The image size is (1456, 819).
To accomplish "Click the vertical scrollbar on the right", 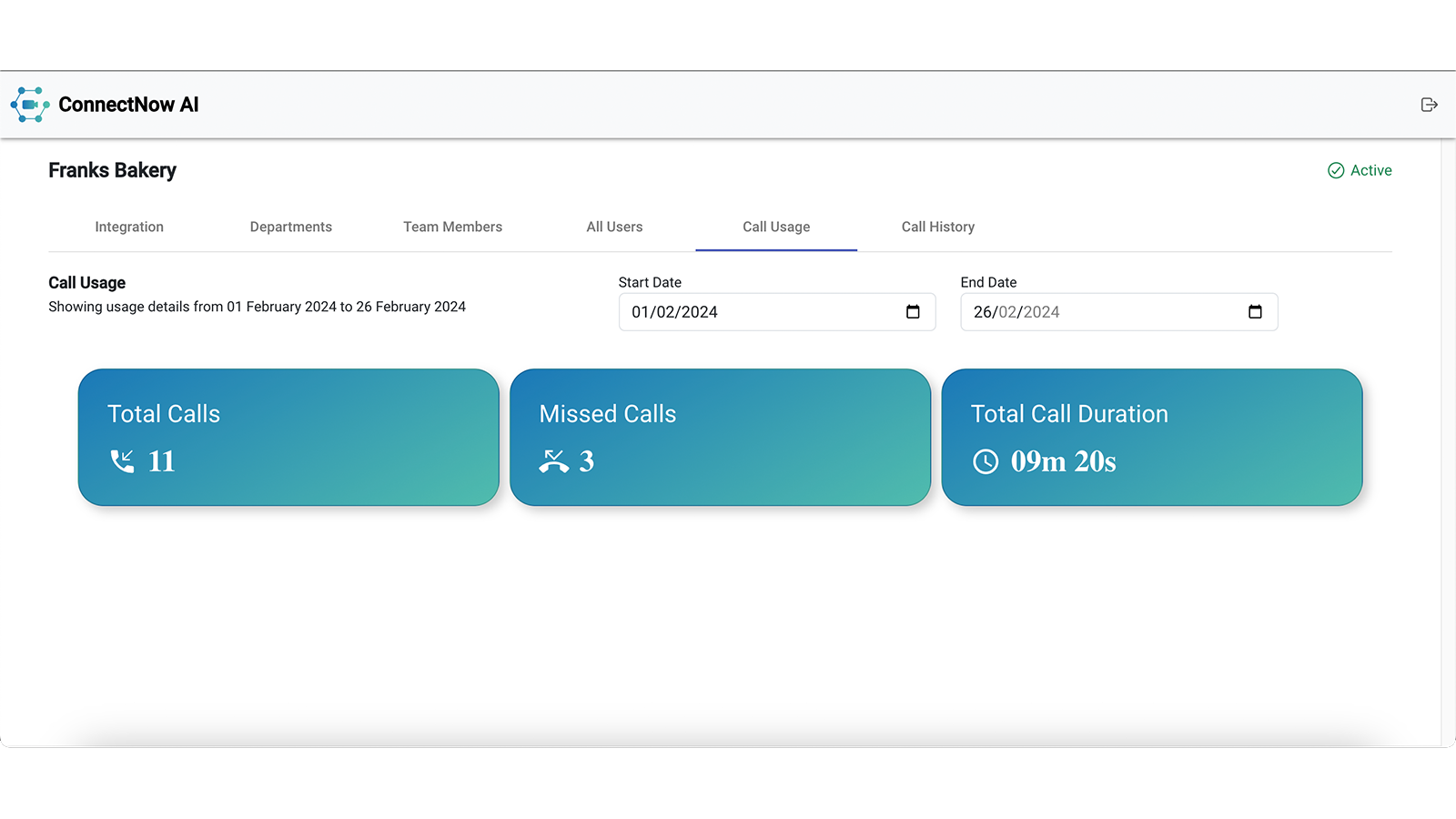I will point(1448,442).
